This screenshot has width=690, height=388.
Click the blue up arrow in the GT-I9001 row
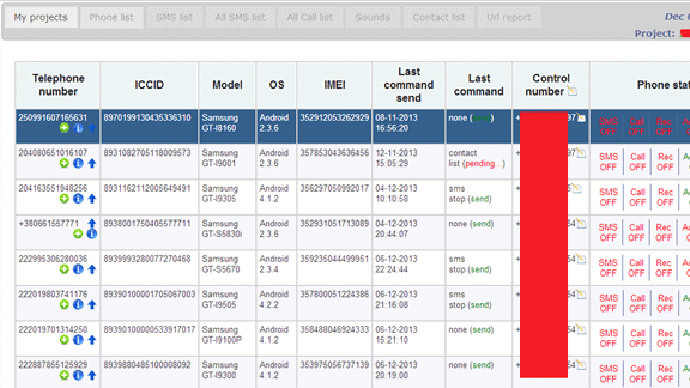click(92, 164)
